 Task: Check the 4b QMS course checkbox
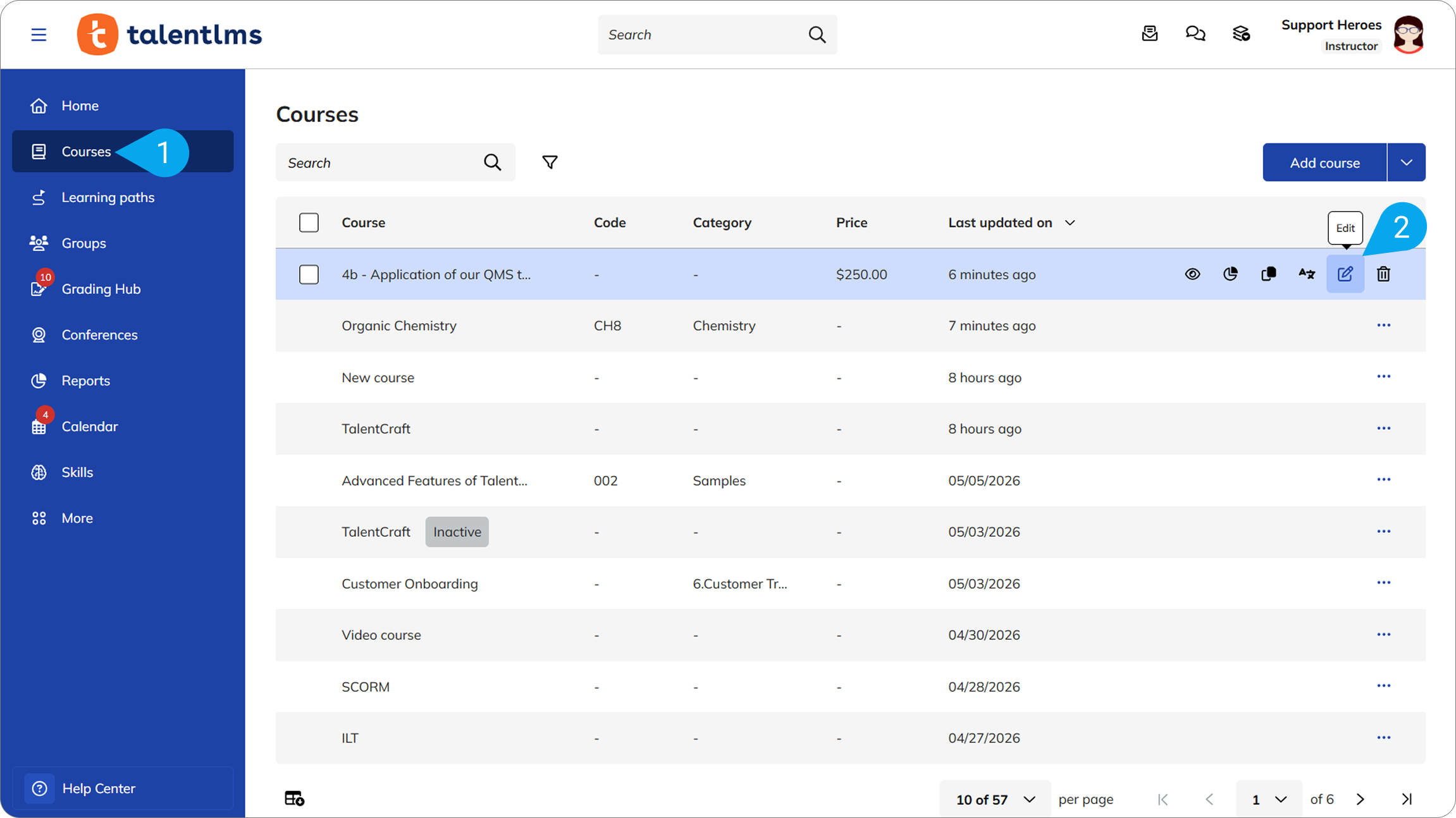point(309,274)
